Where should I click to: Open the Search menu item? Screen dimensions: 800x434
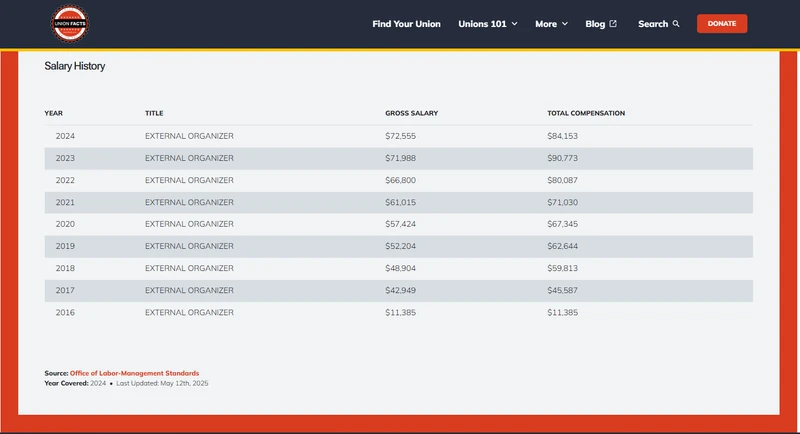[x=652, y=24]
